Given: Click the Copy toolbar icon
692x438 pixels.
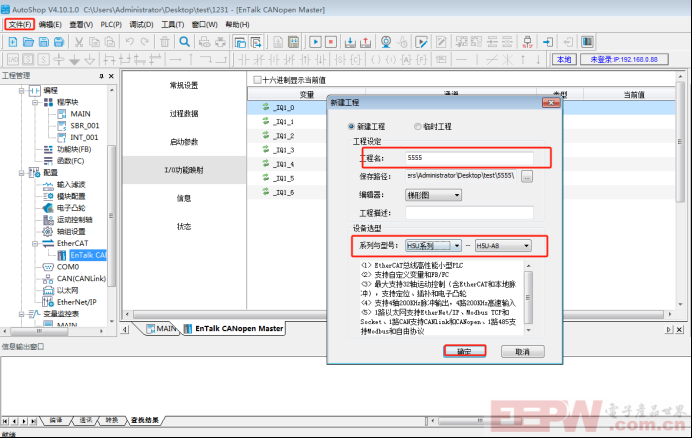Looking at the screenshot, I should pos(94,42).
